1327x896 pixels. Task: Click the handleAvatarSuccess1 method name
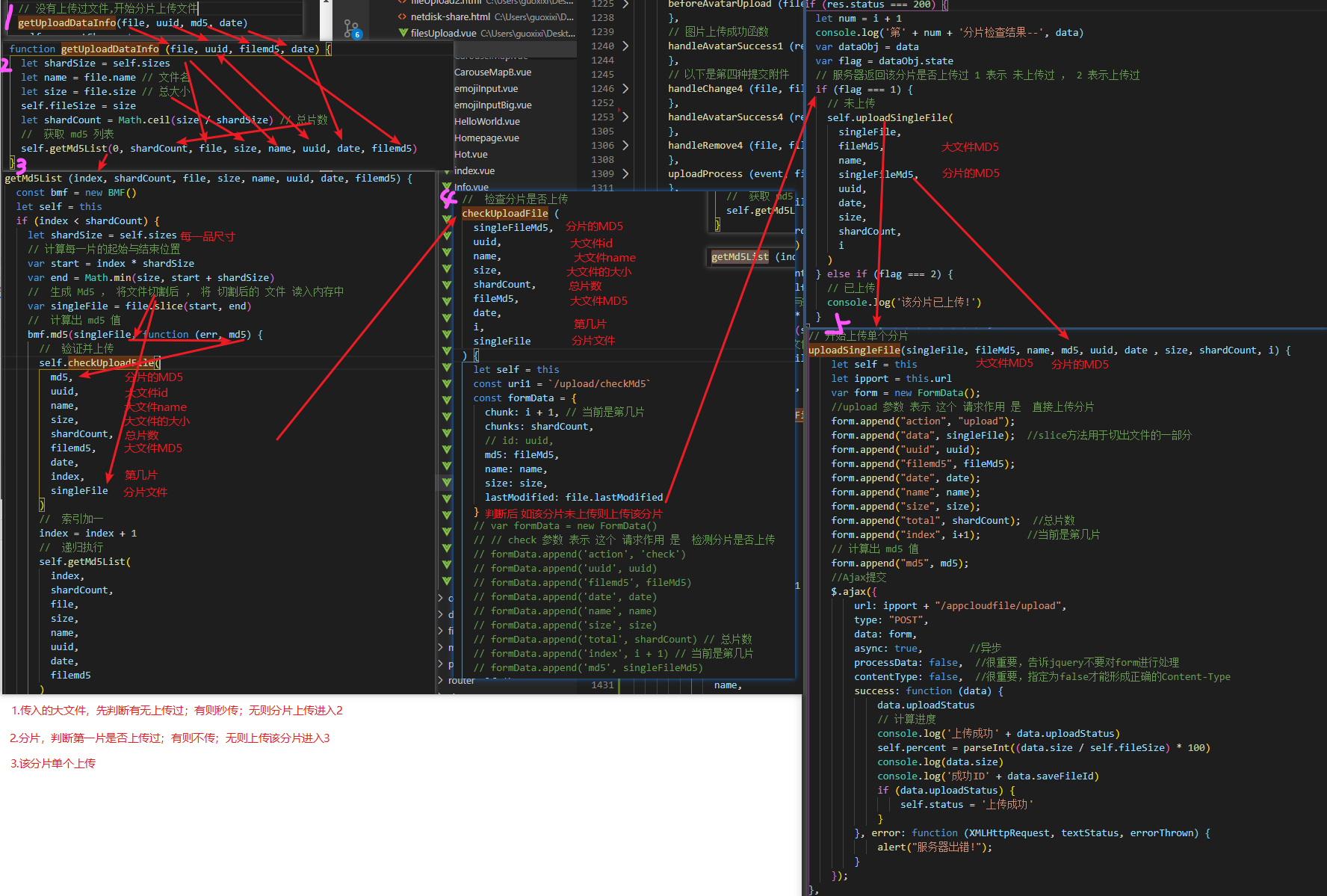[x=726, y=46]
